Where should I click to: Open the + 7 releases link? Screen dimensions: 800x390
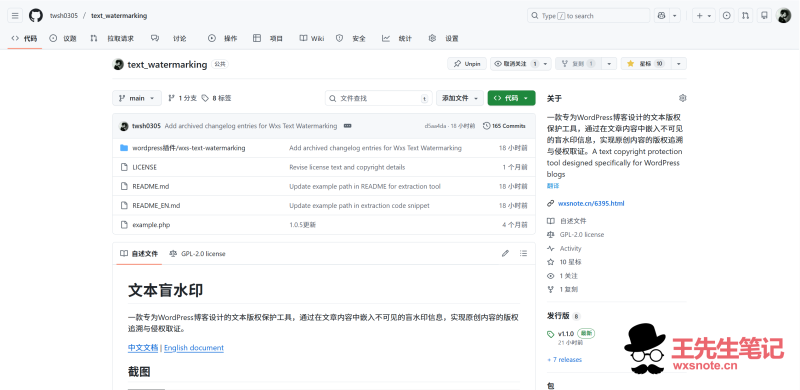564,359
